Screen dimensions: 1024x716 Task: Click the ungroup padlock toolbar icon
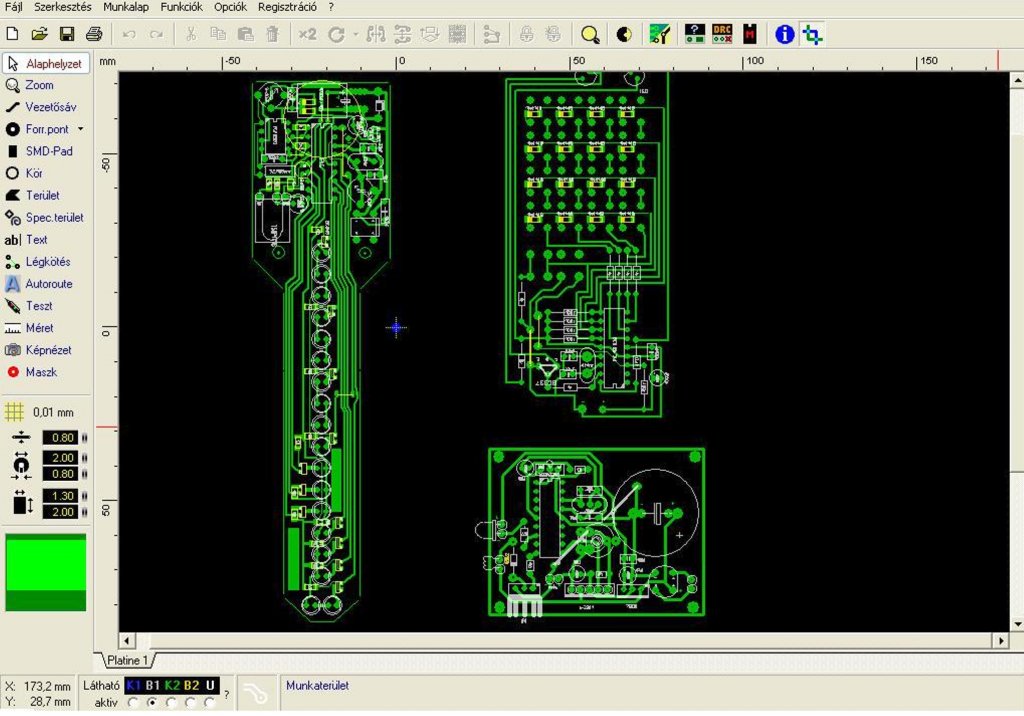pyautogui.click(x=553, y=34)
